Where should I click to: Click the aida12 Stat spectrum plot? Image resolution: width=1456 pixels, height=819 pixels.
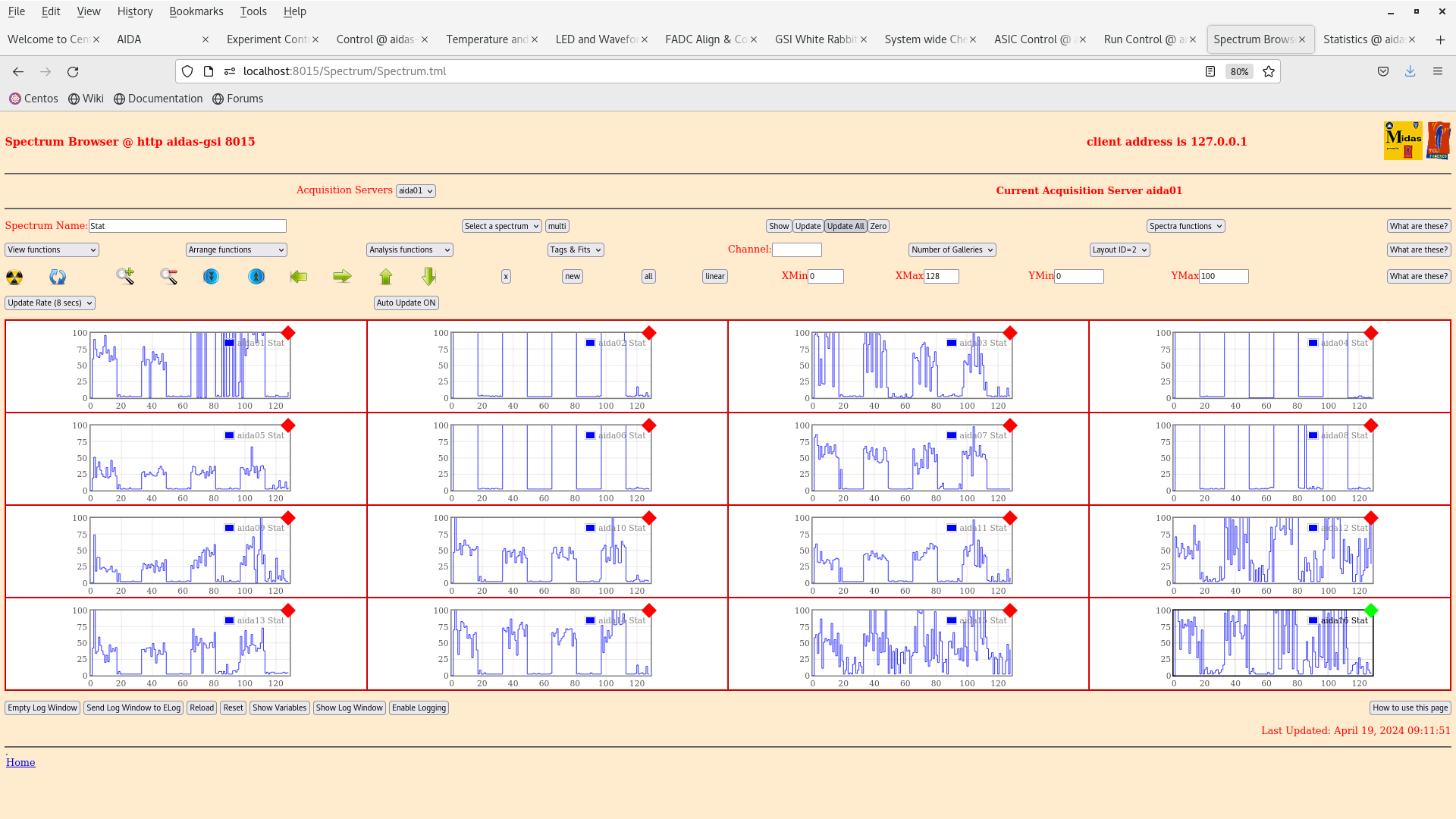coord(1272,551)
